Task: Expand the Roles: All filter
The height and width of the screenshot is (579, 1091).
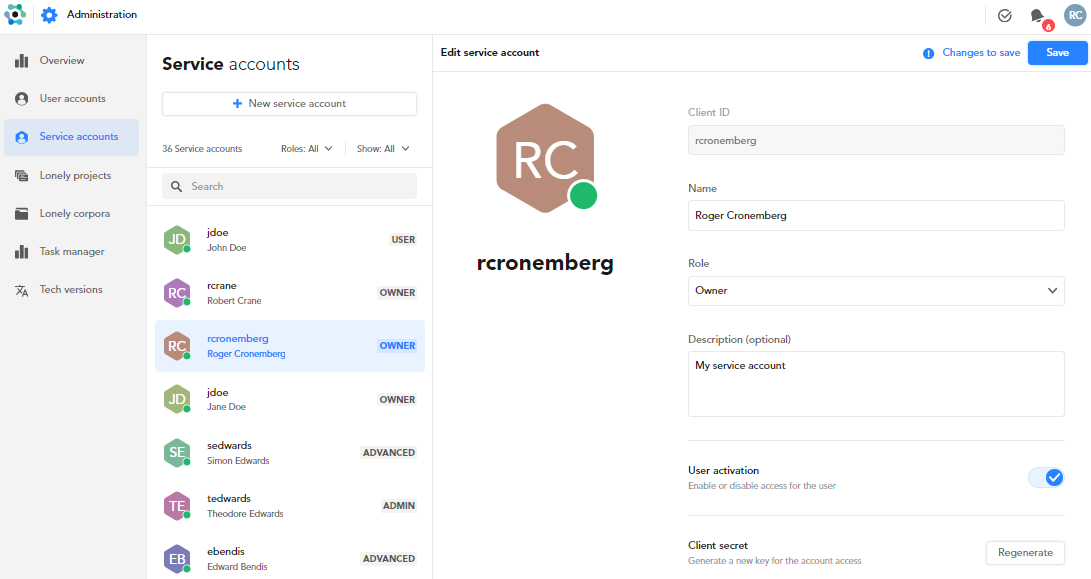Action: pos(306,149)
